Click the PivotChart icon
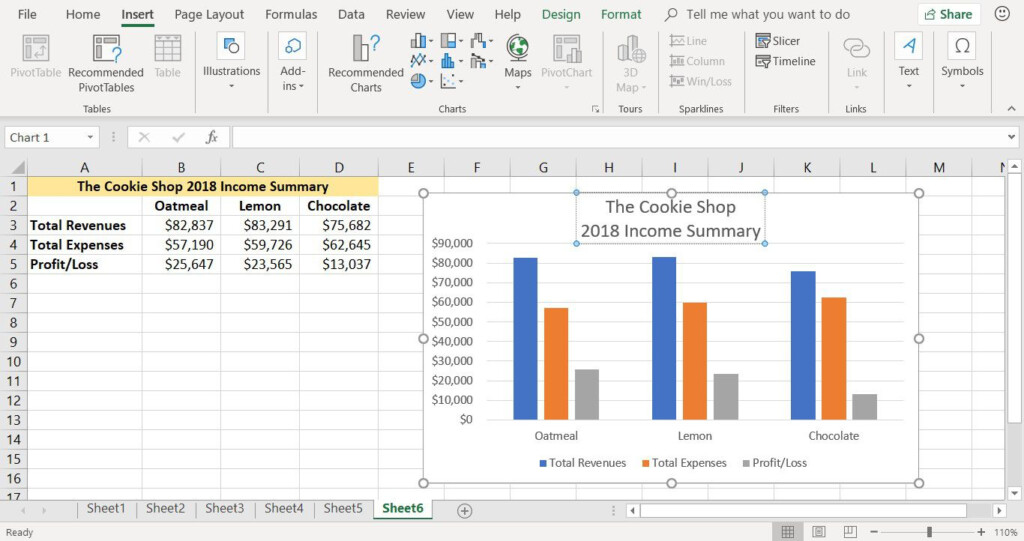Screen dimensions: 1024x541 click(566, 49)
